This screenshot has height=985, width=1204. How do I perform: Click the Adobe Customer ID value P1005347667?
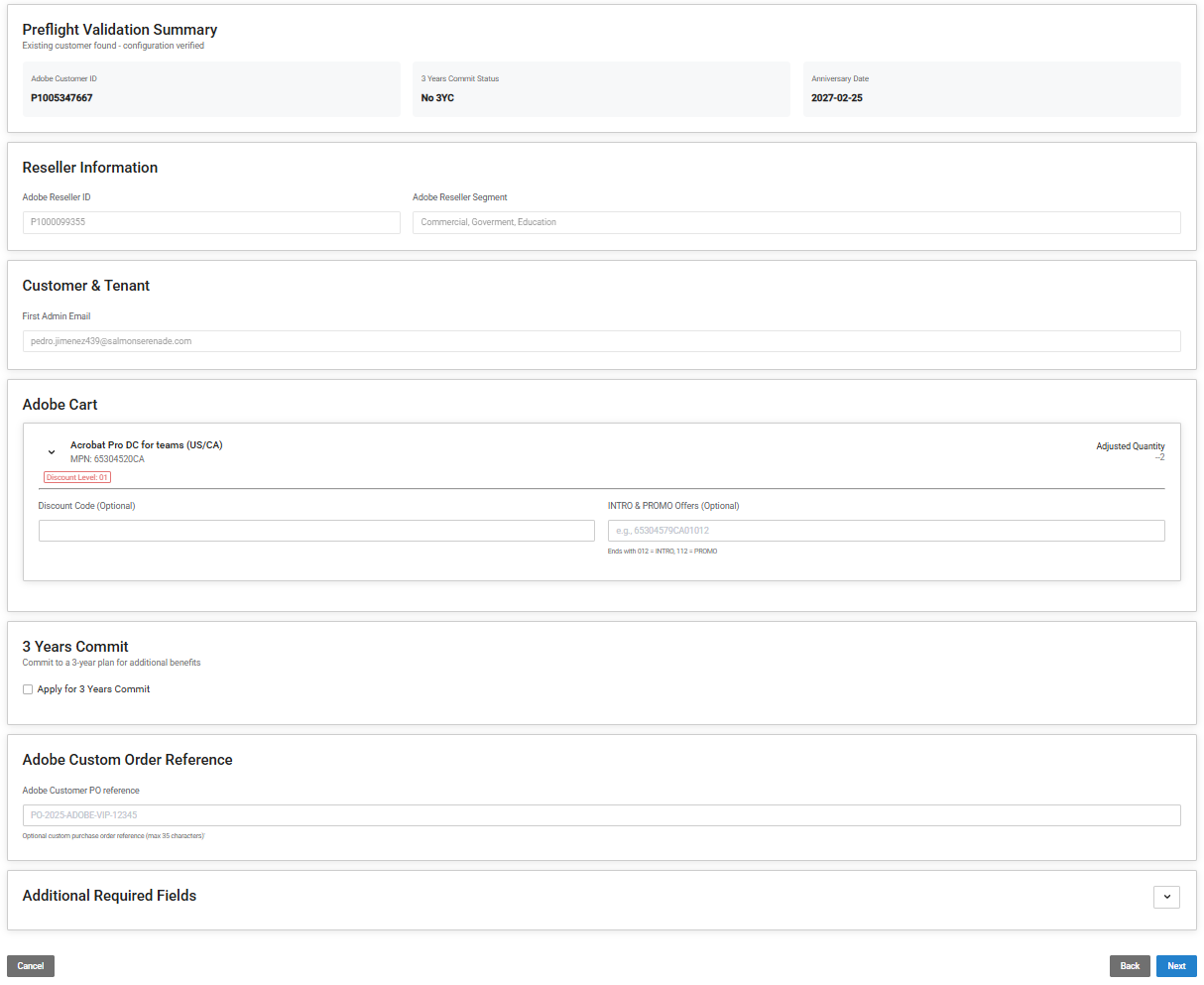[x=61, y=98]
